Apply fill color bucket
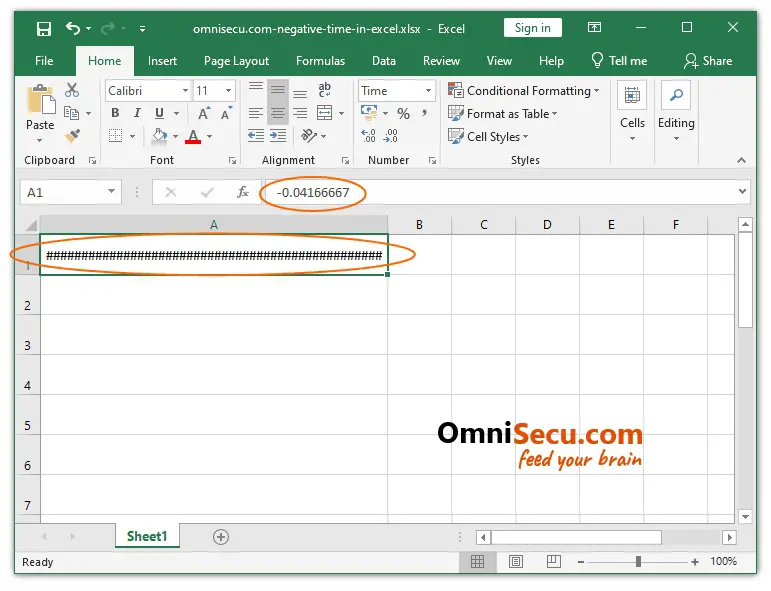The width and height of the screenshot is (771, 591). pyautogui.click(x=159, y=136)
